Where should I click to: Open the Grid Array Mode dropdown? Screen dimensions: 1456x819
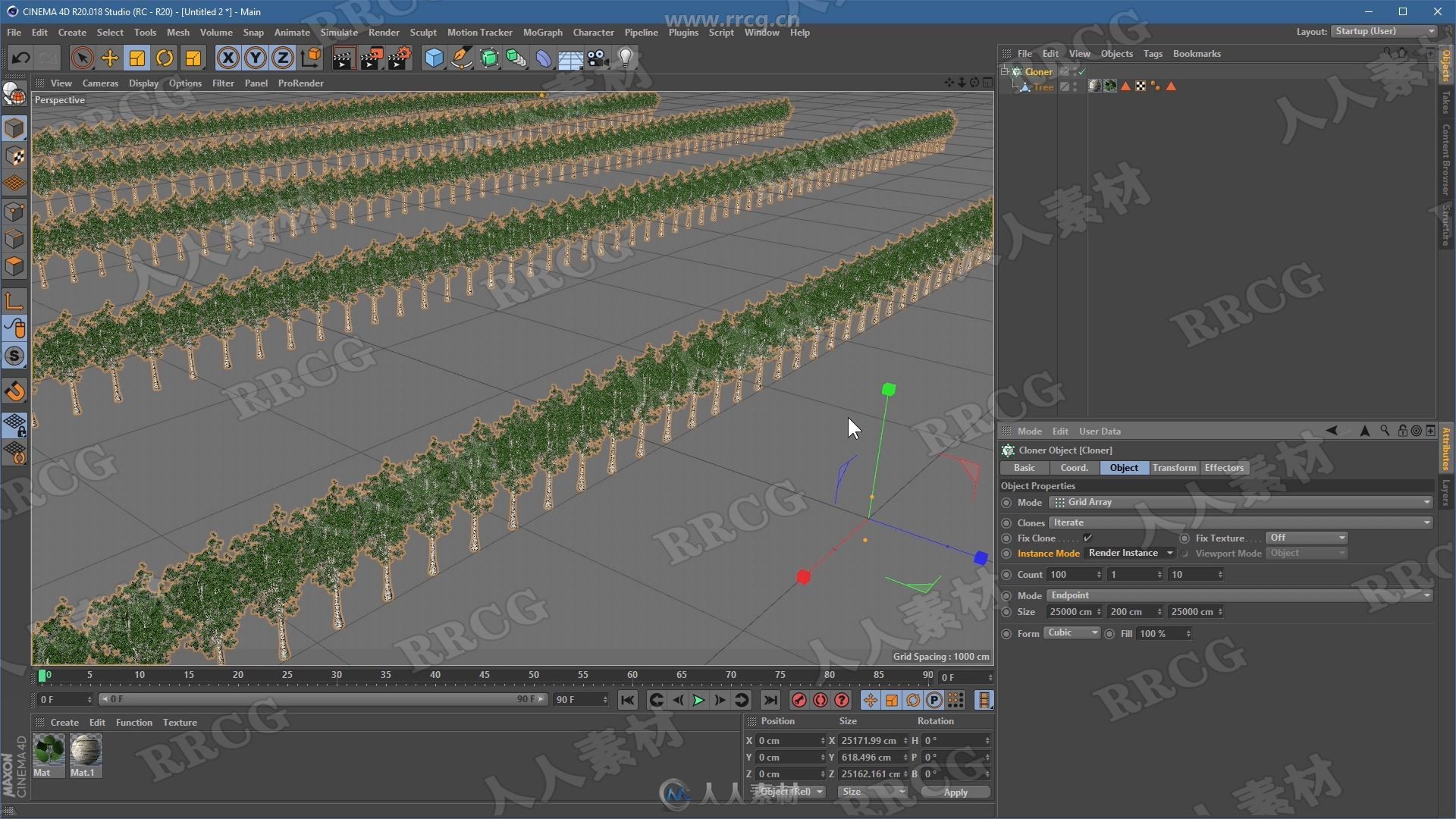[x=1241, y=503]
